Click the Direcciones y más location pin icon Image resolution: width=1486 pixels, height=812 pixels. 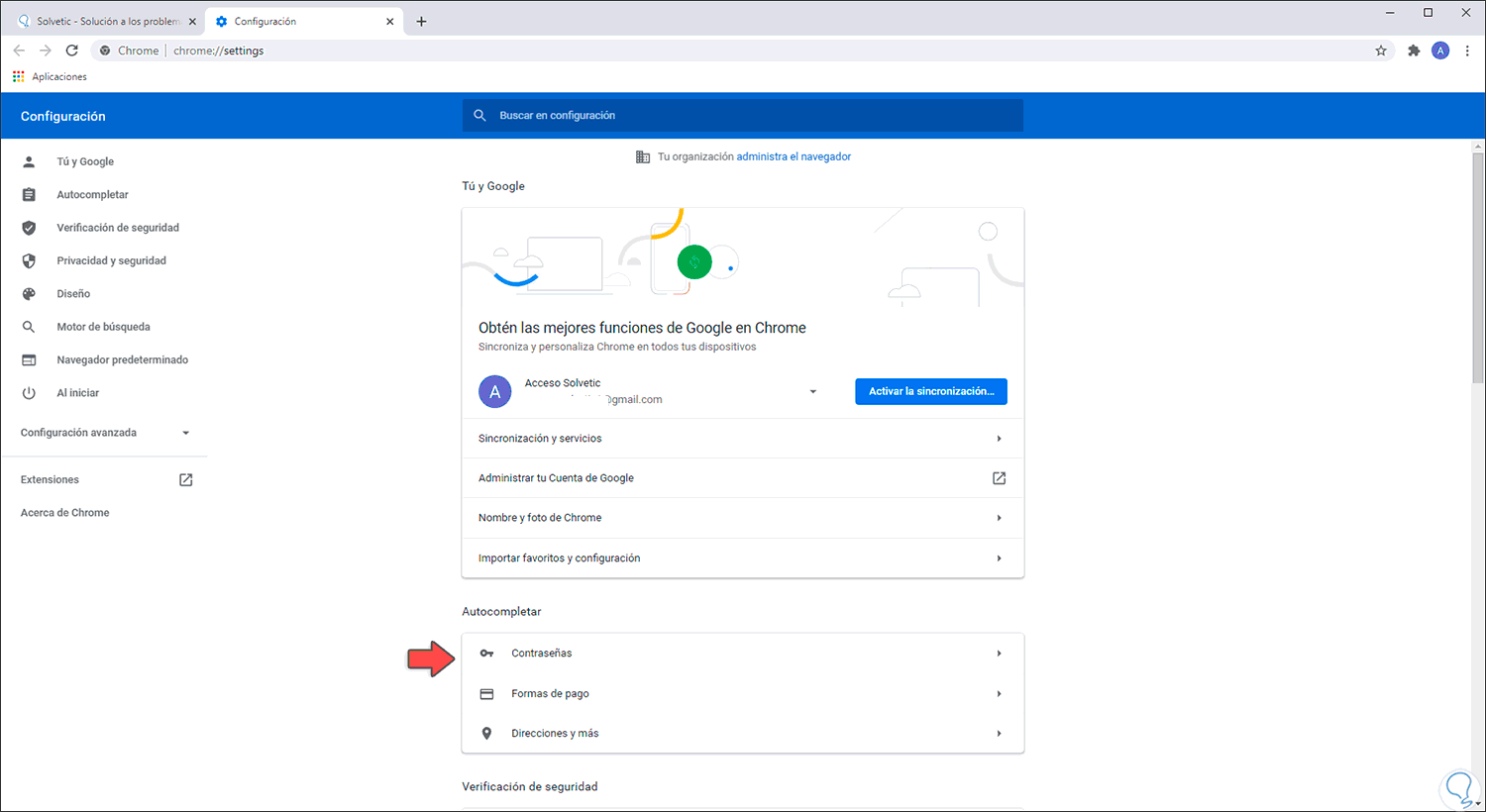coord(486,734)
